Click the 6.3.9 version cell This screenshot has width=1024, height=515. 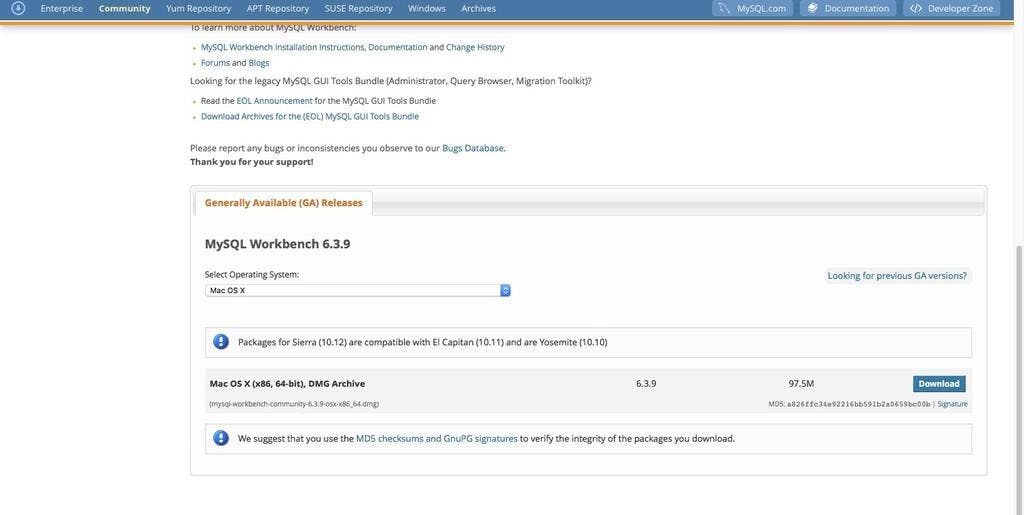tap(646, 384)
